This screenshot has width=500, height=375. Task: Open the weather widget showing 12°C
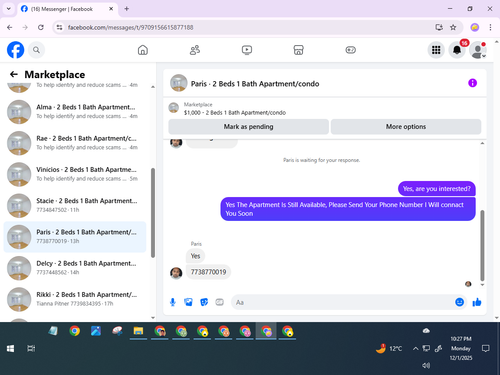(389, 348)
